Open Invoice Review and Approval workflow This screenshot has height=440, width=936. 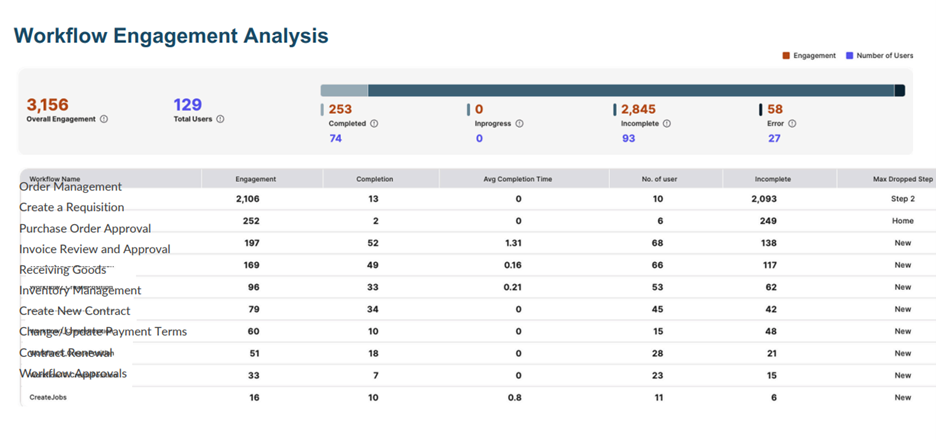[94, 250]
